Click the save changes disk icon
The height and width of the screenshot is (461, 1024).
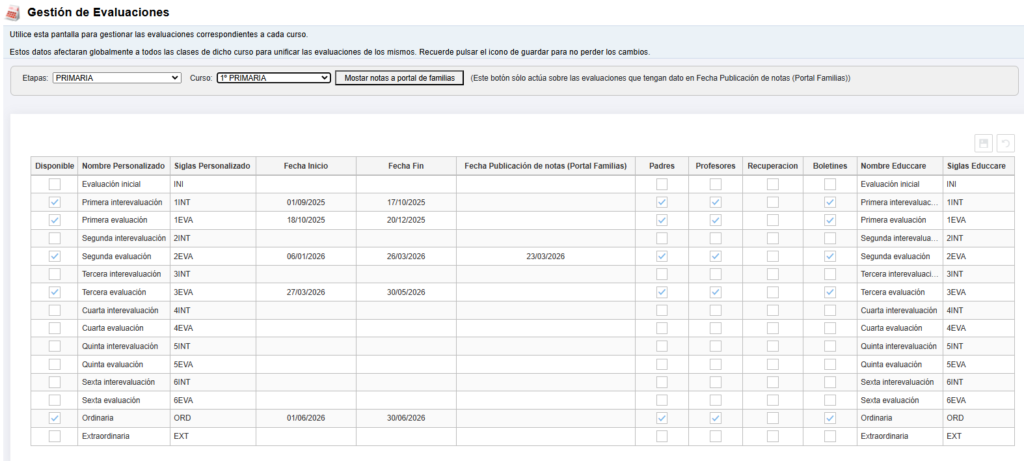pos(983,144)
